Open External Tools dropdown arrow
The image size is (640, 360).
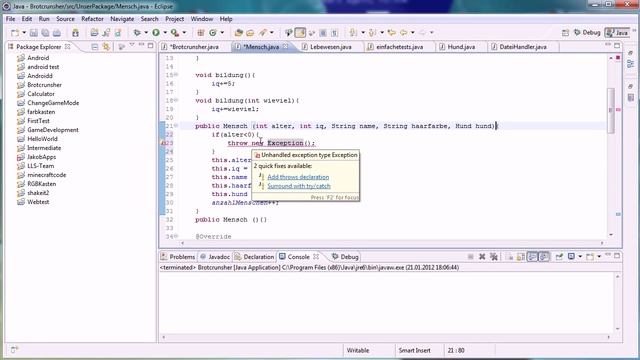click(x=184, y=33)
